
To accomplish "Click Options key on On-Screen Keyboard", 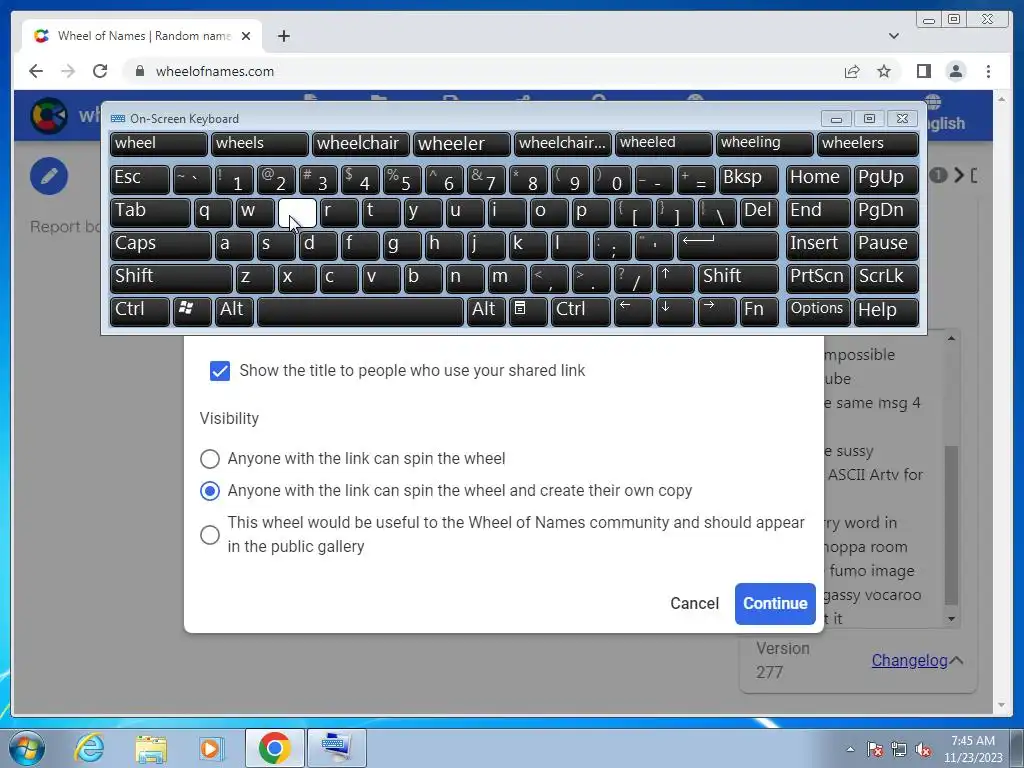I will coord(818,311).
